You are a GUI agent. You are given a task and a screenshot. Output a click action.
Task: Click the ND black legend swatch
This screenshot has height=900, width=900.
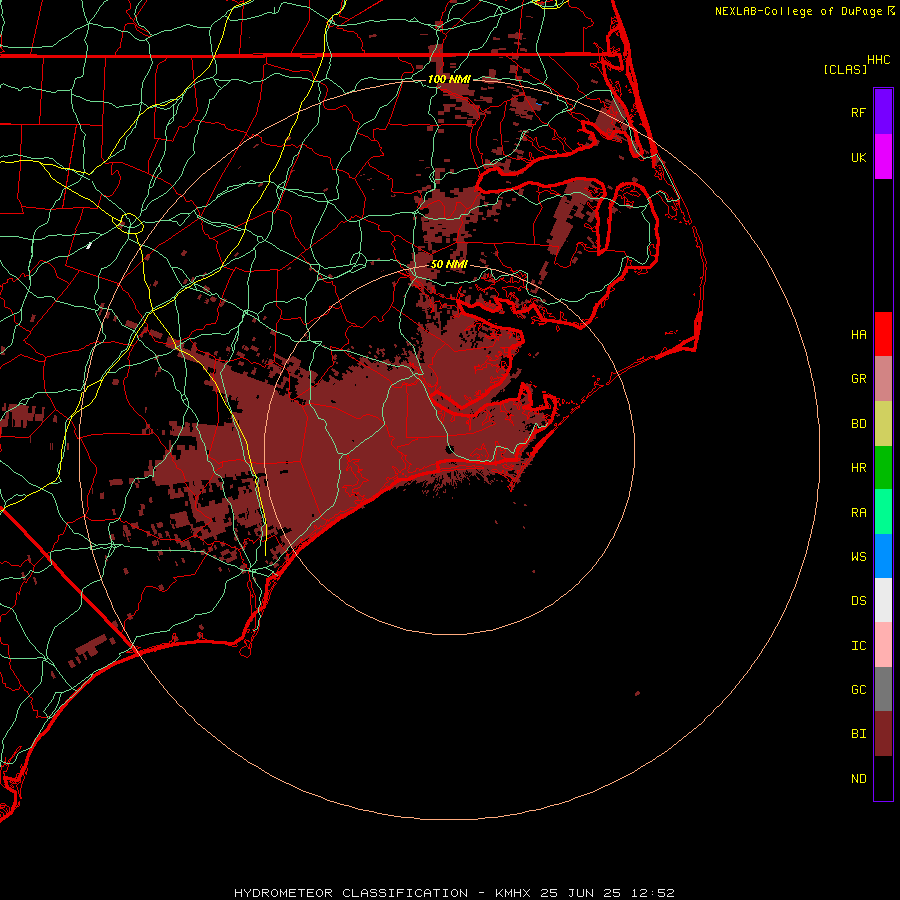point(883,778)
